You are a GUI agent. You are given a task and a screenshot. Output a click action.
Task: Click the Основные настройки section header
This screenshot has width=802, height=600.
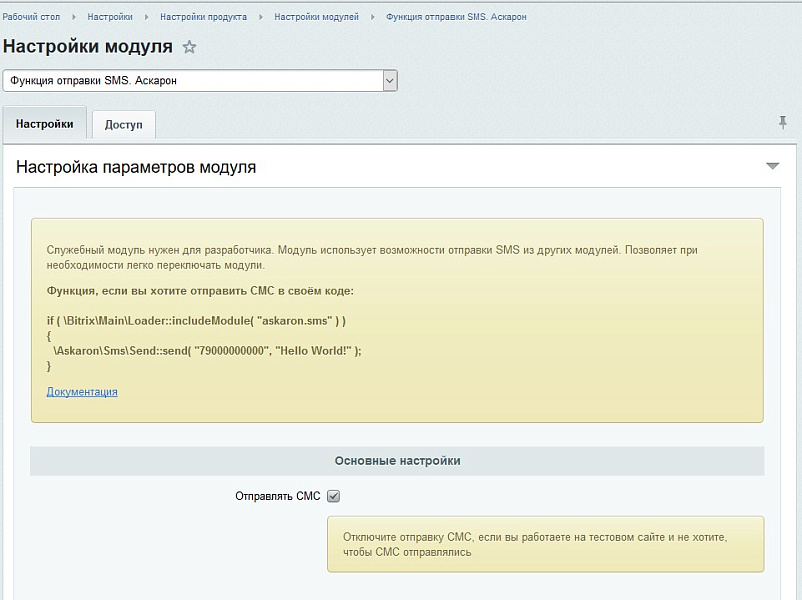[x=400, y=458]
